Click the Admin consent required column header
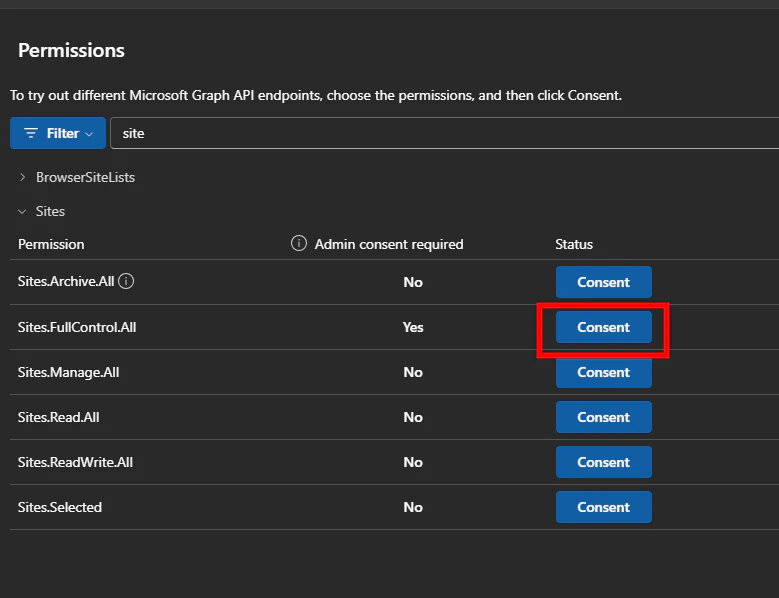 pyautogui.click(x=389, y=244)
